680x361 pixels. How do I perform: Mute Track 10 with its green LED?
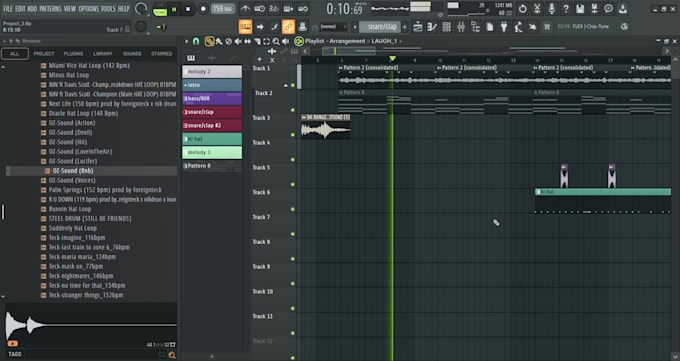click(293, 308)
